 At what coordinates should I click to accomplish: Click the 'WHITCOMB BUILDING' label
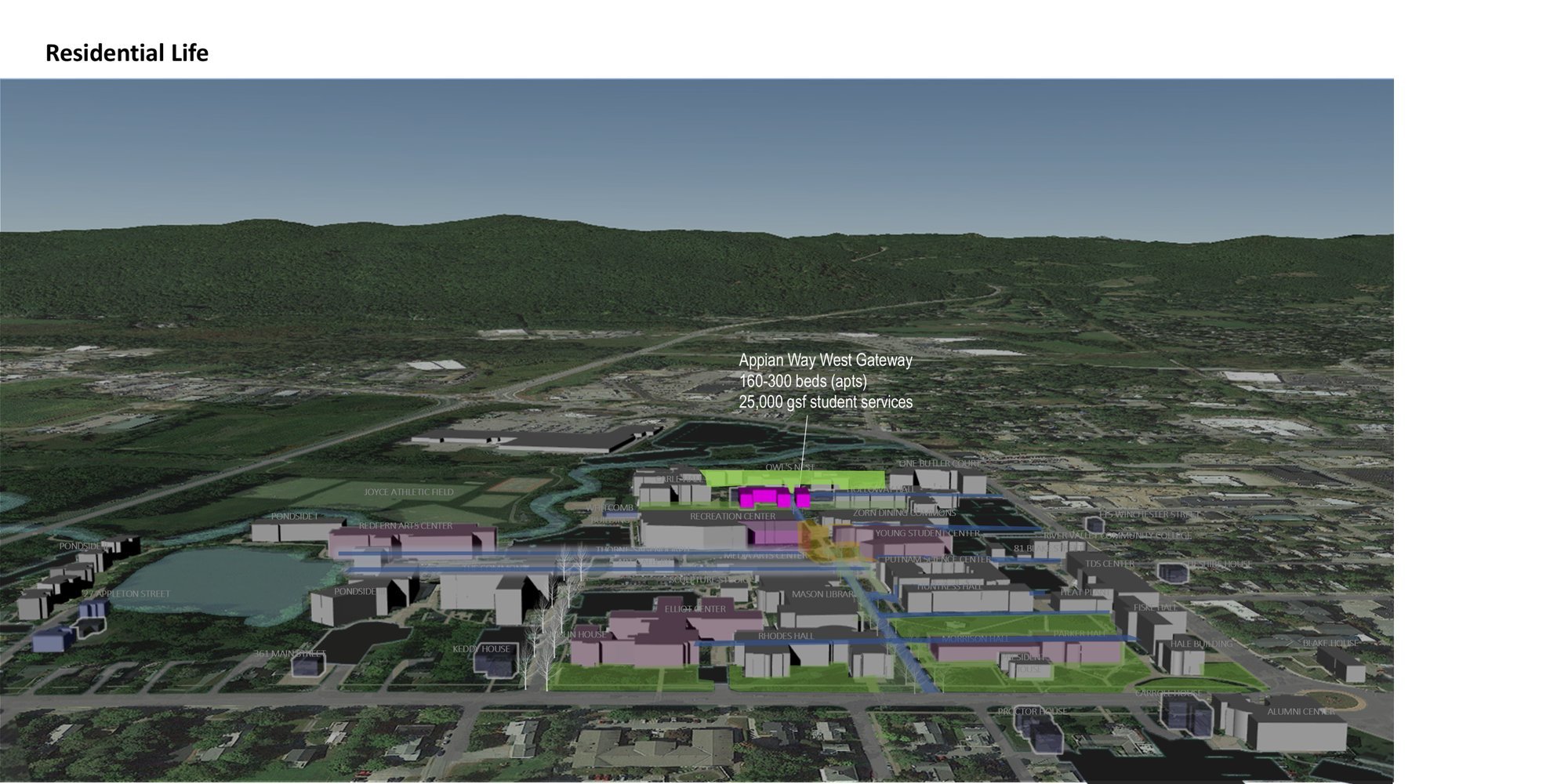pyautogui.click(x=610, y=514)
